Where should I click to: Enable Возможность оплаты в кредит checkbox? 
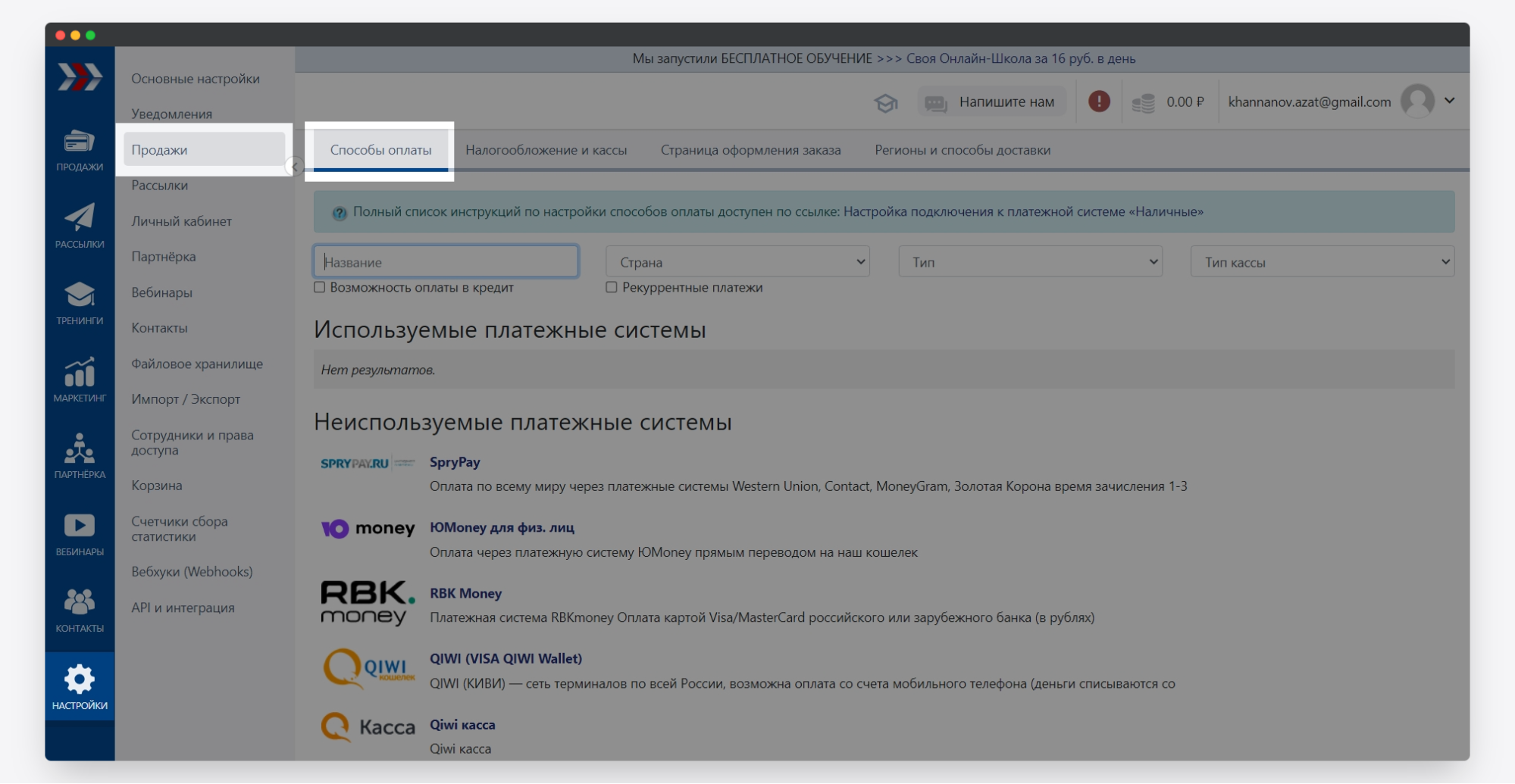tap(320, 287)
